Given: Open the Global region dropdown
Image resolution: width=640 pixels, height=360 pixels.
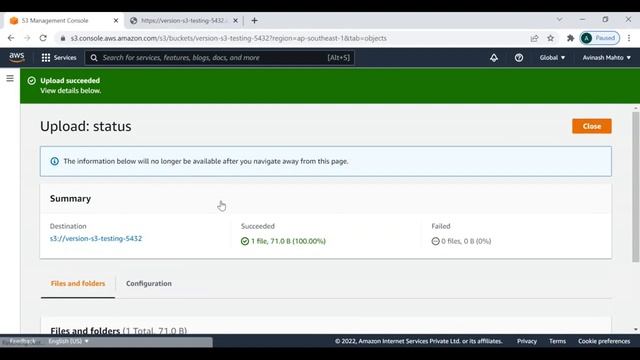Looking at the screenshot, I should click(552, 58).
